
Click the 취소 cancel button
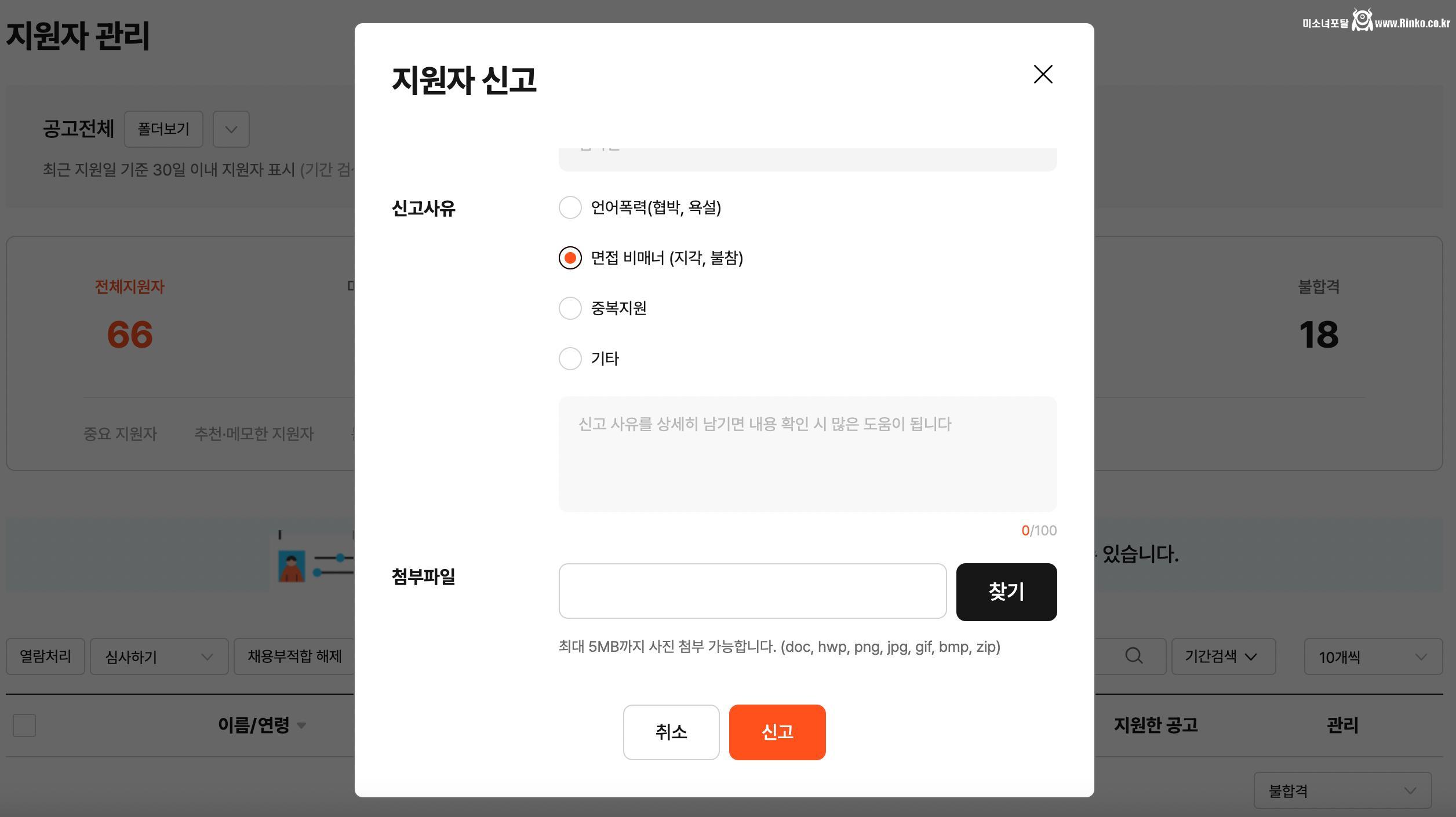pos(671,732)
